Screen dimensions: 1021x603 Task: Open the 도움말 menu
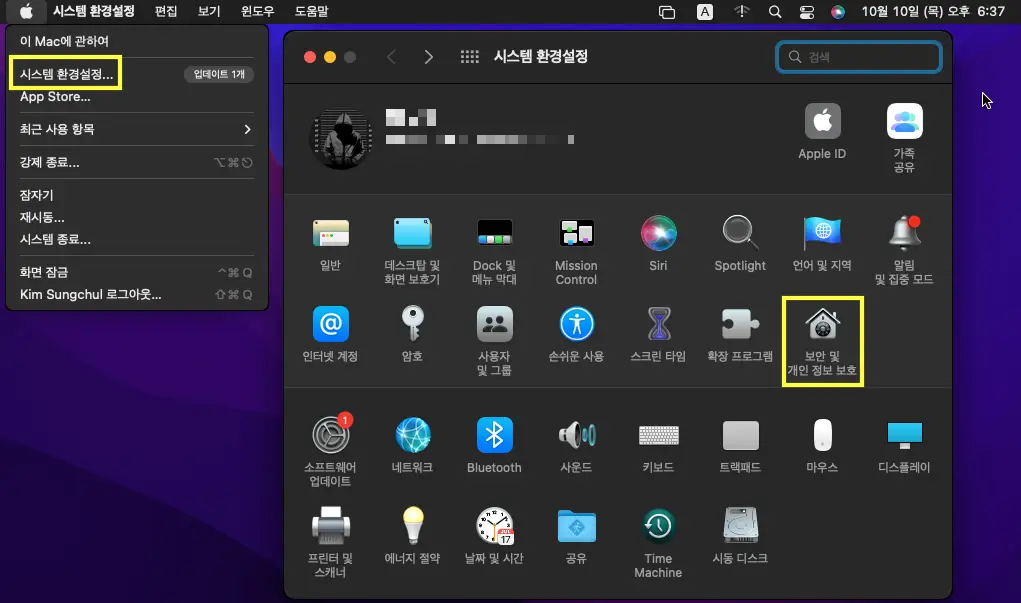tap(310, 11)
